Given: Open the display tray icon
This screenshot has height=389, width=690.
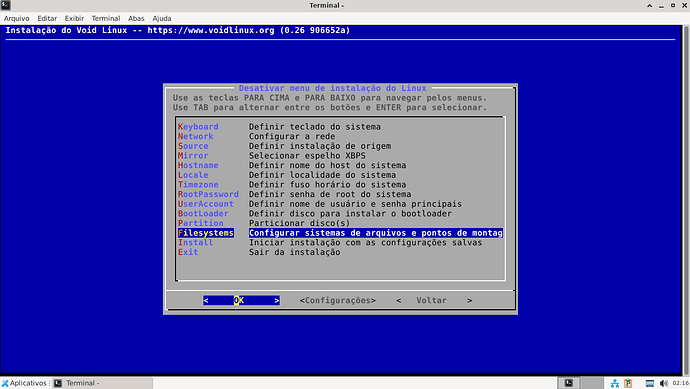Looking at the screenshot, I should coord(650,384).
